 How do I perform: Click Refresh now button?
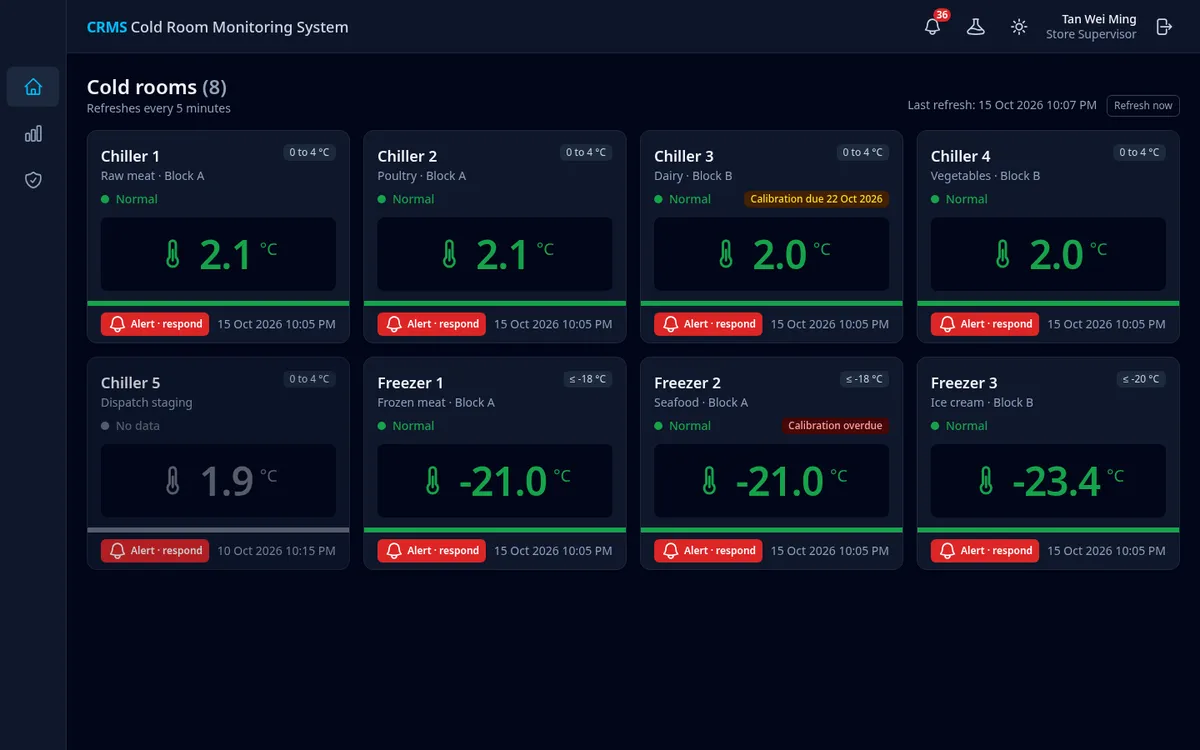[x=1143, y=105]
